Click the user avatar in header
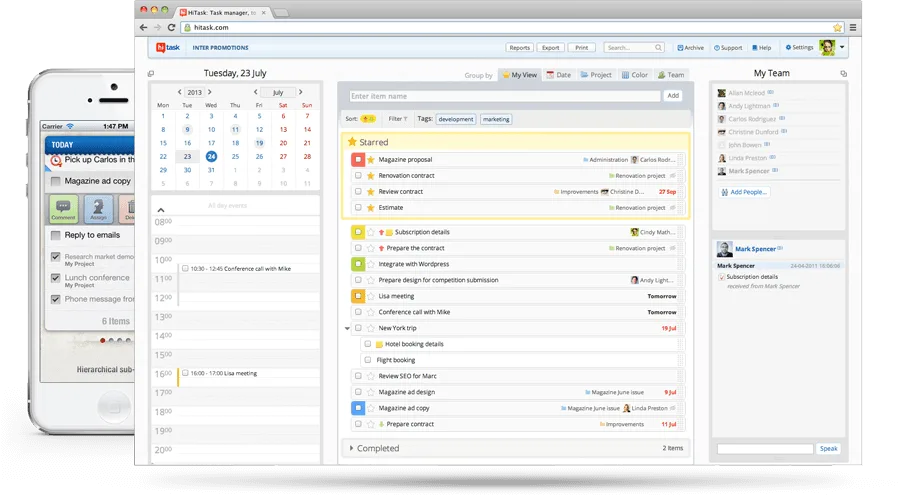The height and width of the screenshot is (495, 906). (827, 47)
